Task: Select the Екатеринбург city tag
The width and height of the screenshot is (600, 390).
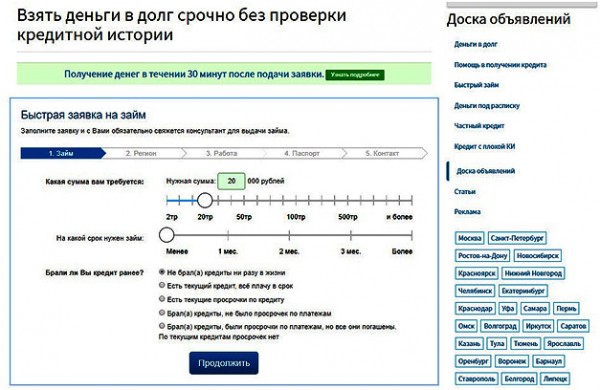Action: (x=523, y=291)
